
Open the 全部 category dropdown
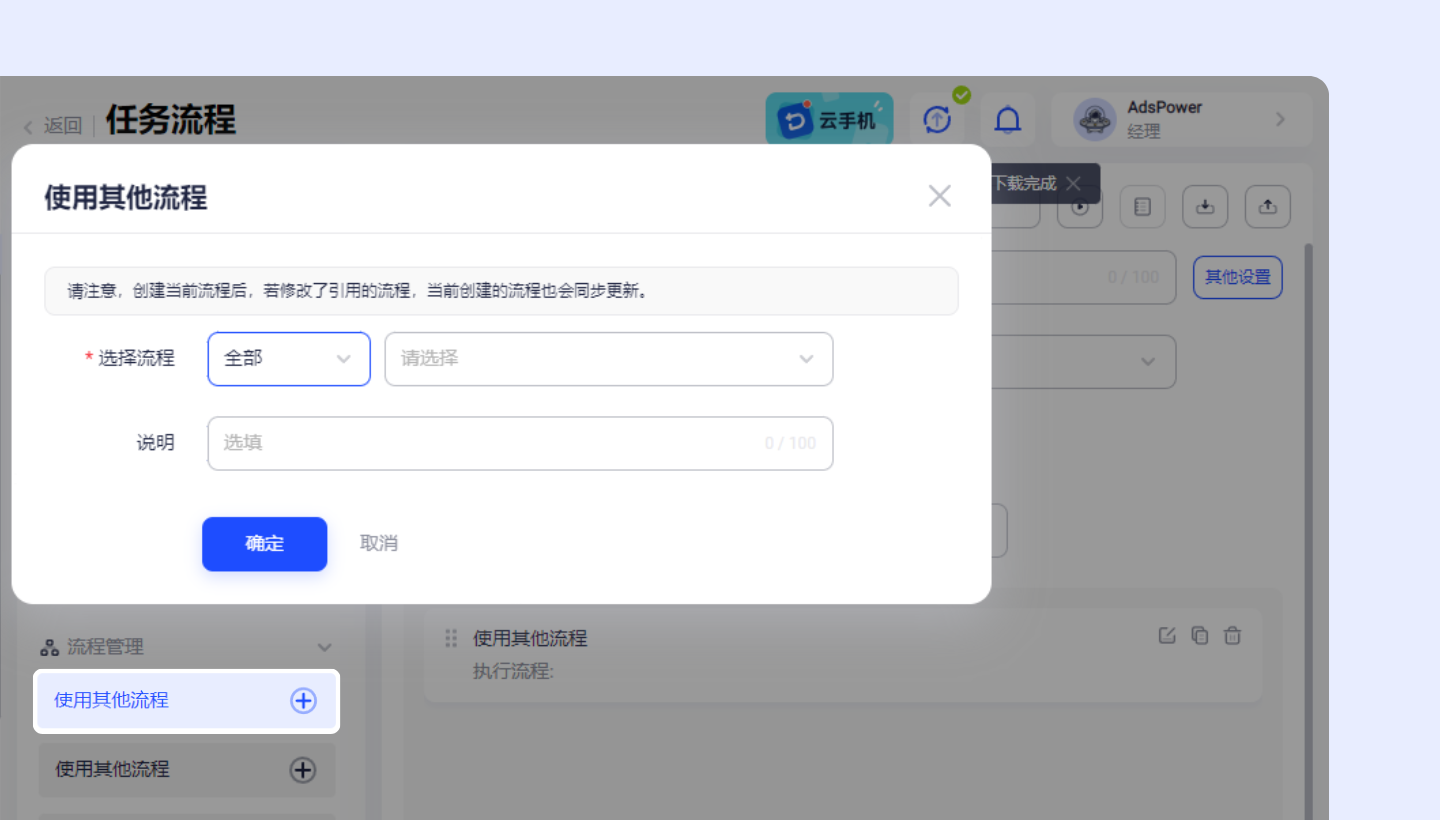pos(289,359)
